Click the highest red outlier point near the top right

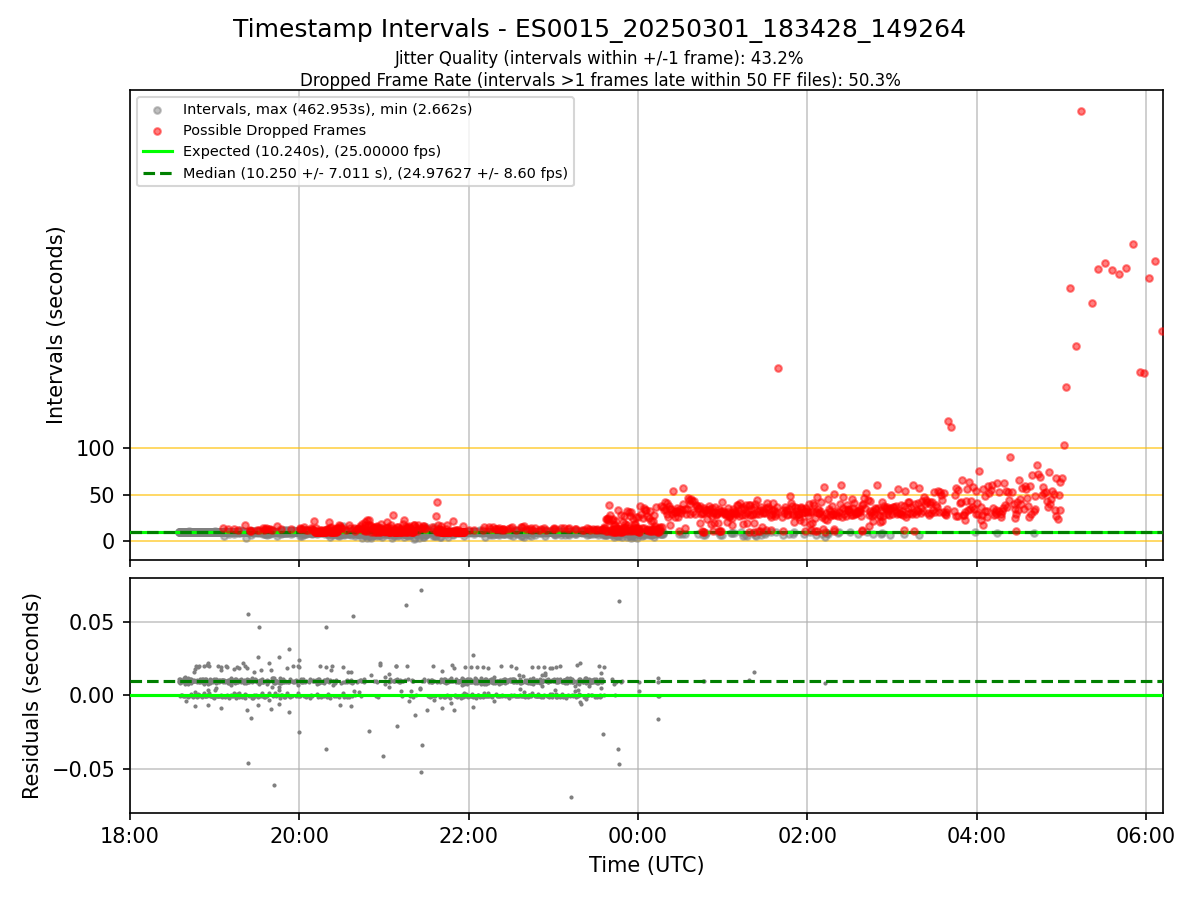[x=1081, y=111]
